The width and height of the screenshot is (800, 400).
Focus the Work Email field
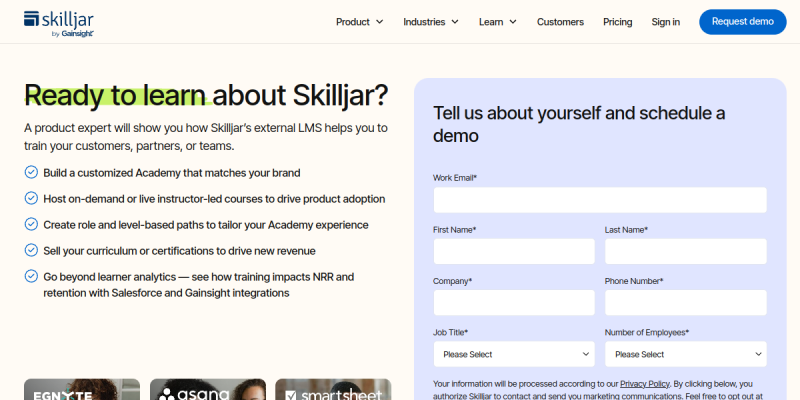point(600,200)
